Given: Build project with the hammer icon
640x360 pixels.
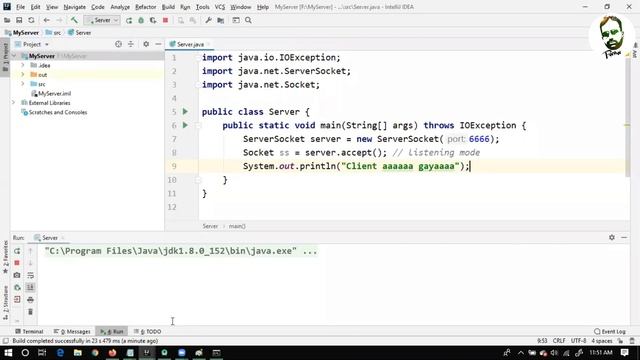Looking at the screenshot, I should click(x=74, y=20).
